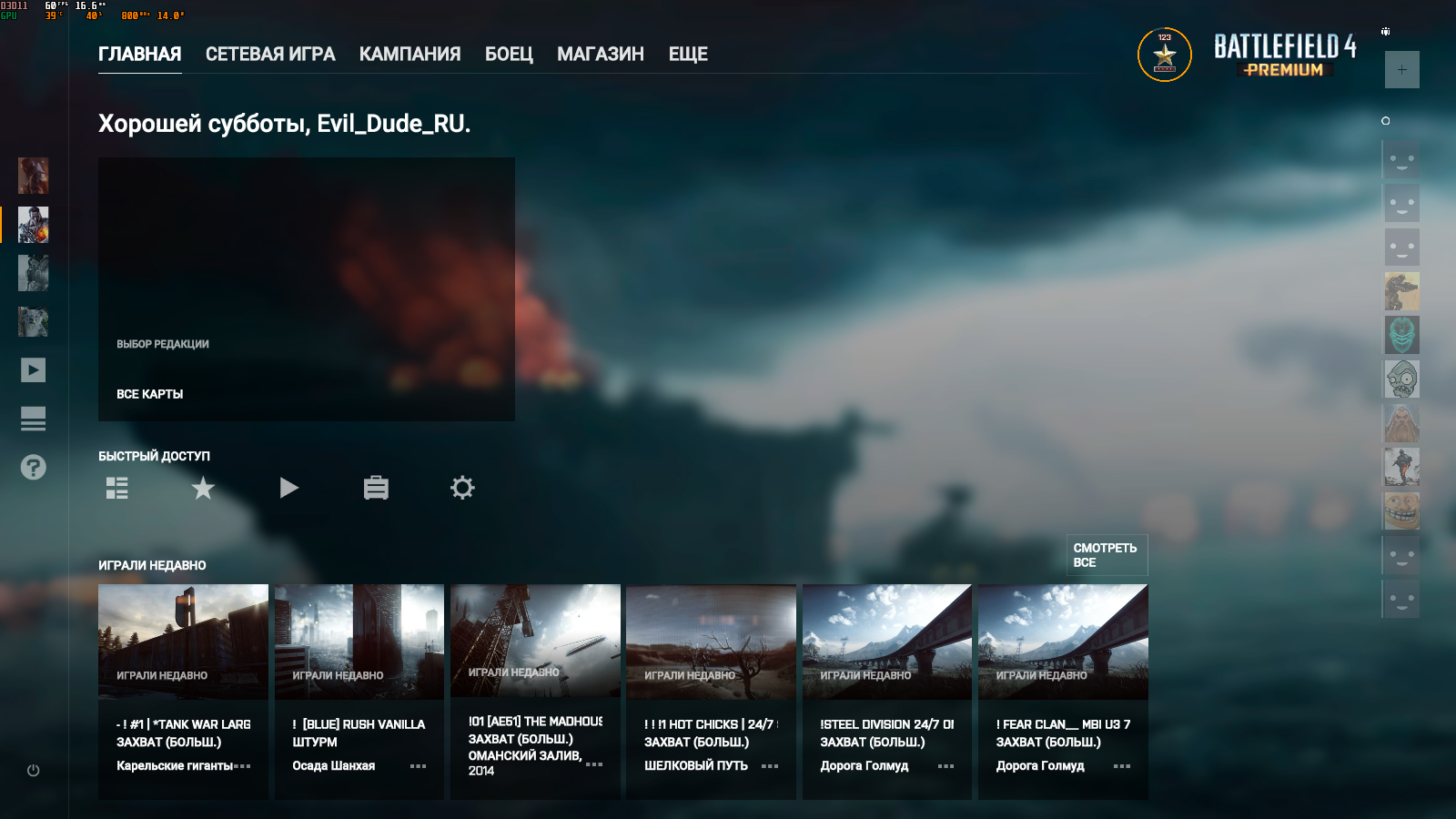Open the STEEL DIVISION 24/7 server card

(x=887, y=692)
